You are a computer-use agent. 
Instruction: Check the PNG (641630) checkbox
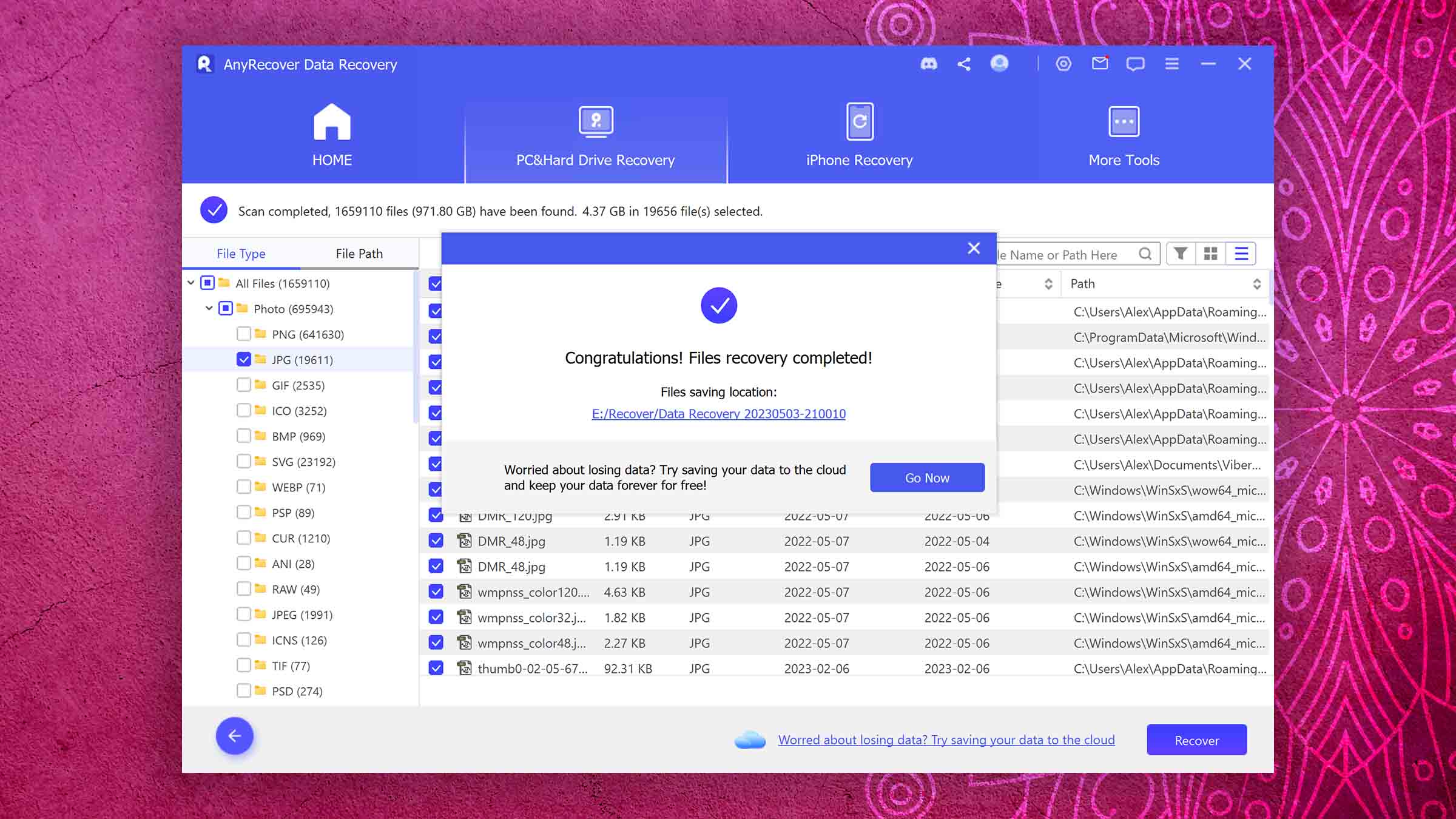[244, 334]
